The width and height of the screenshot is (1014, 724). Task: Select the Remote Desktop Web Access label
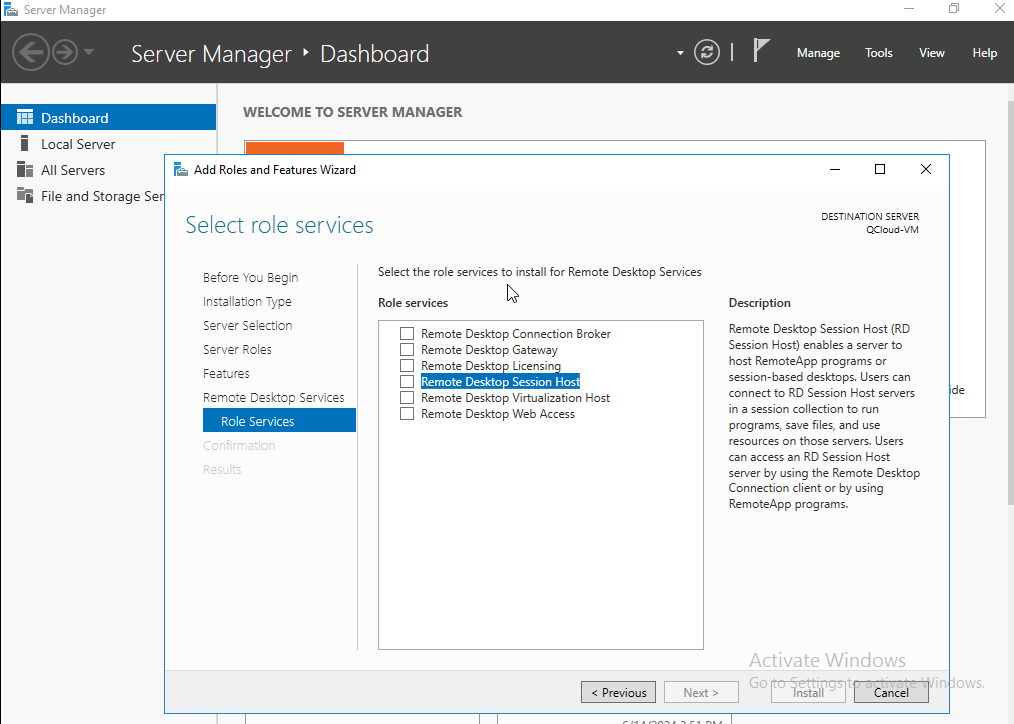tap(498, 414)
